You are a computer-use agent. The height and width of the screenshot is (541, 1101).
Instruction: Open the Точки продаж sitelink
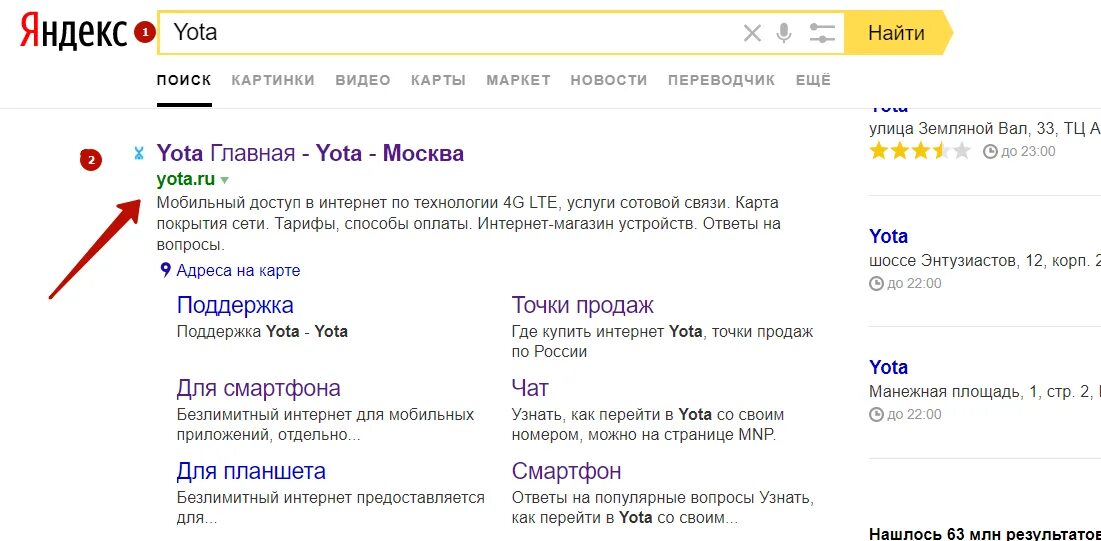tap(583, 305)
